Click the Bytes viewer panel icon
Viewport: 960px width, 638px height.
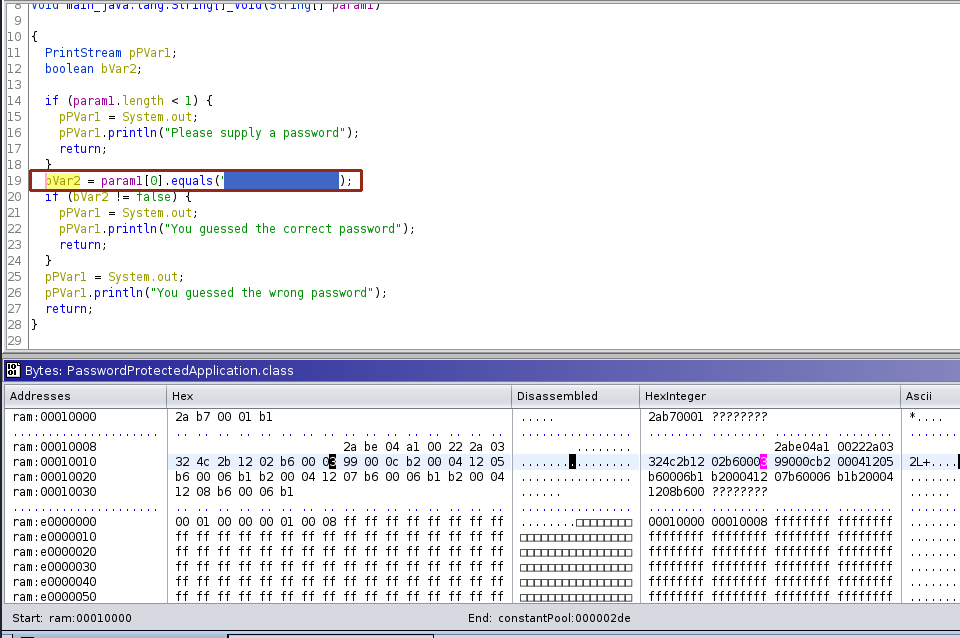[12, 370]
